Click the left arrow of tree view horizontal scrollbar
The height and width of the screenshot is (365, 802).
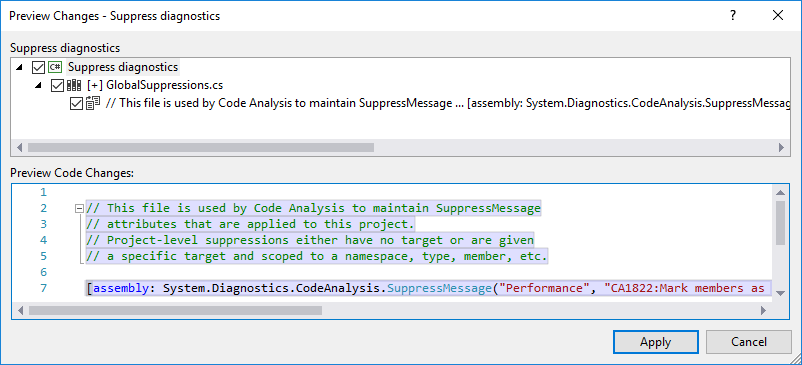pos(19,147)
